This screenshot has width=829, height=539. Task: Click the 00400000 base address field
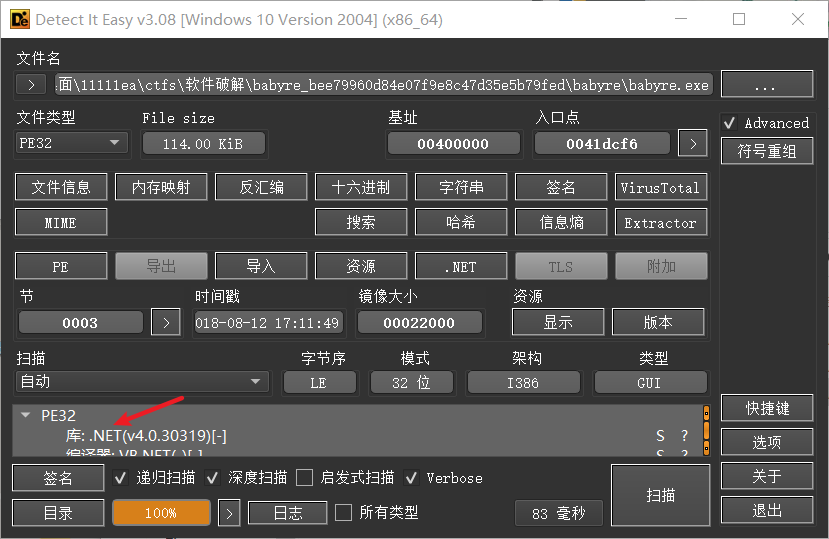pyautogui.click(x=453, y=143)
